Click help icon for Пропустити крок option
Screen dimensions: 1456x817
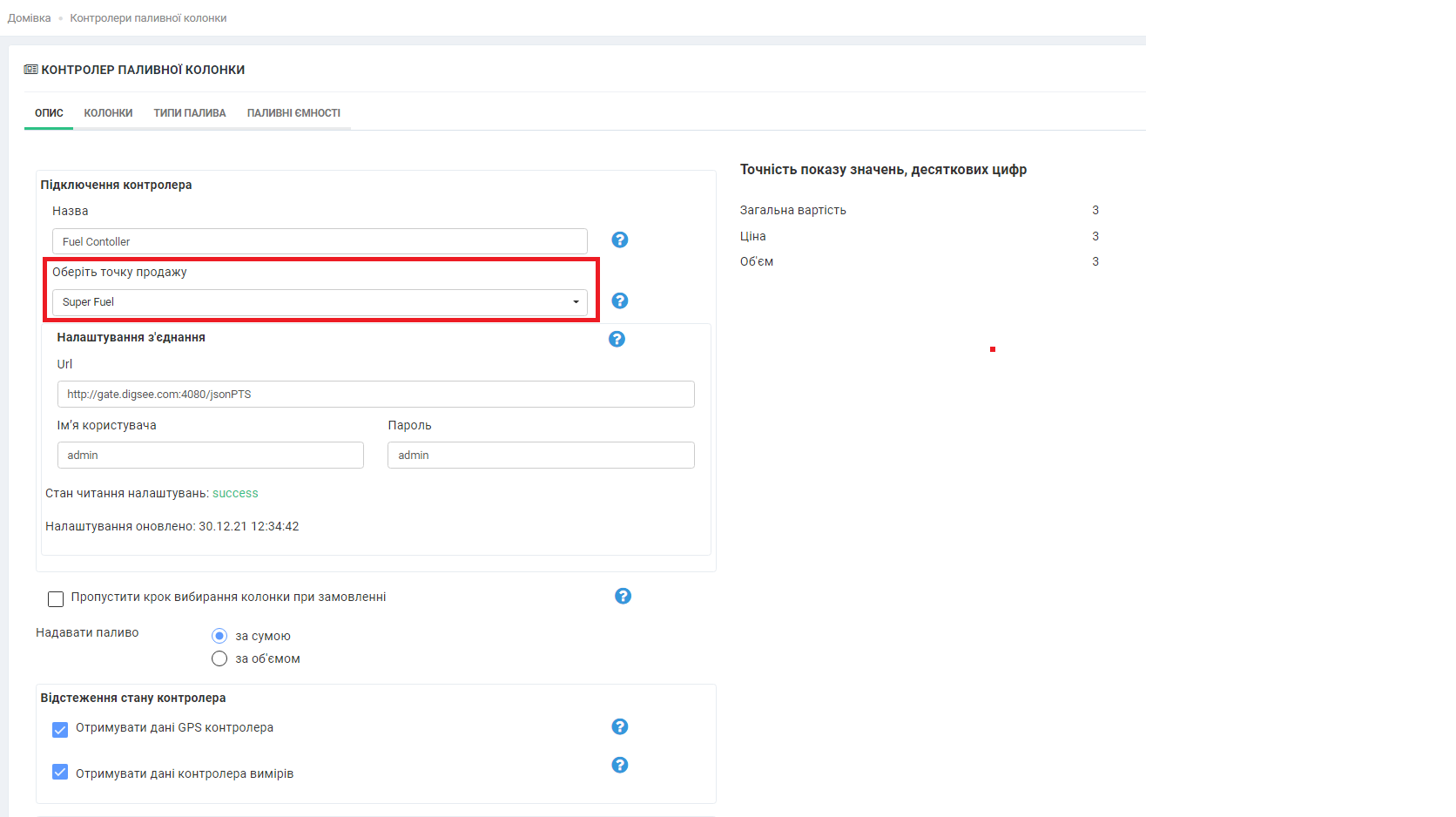coord(623,596)
